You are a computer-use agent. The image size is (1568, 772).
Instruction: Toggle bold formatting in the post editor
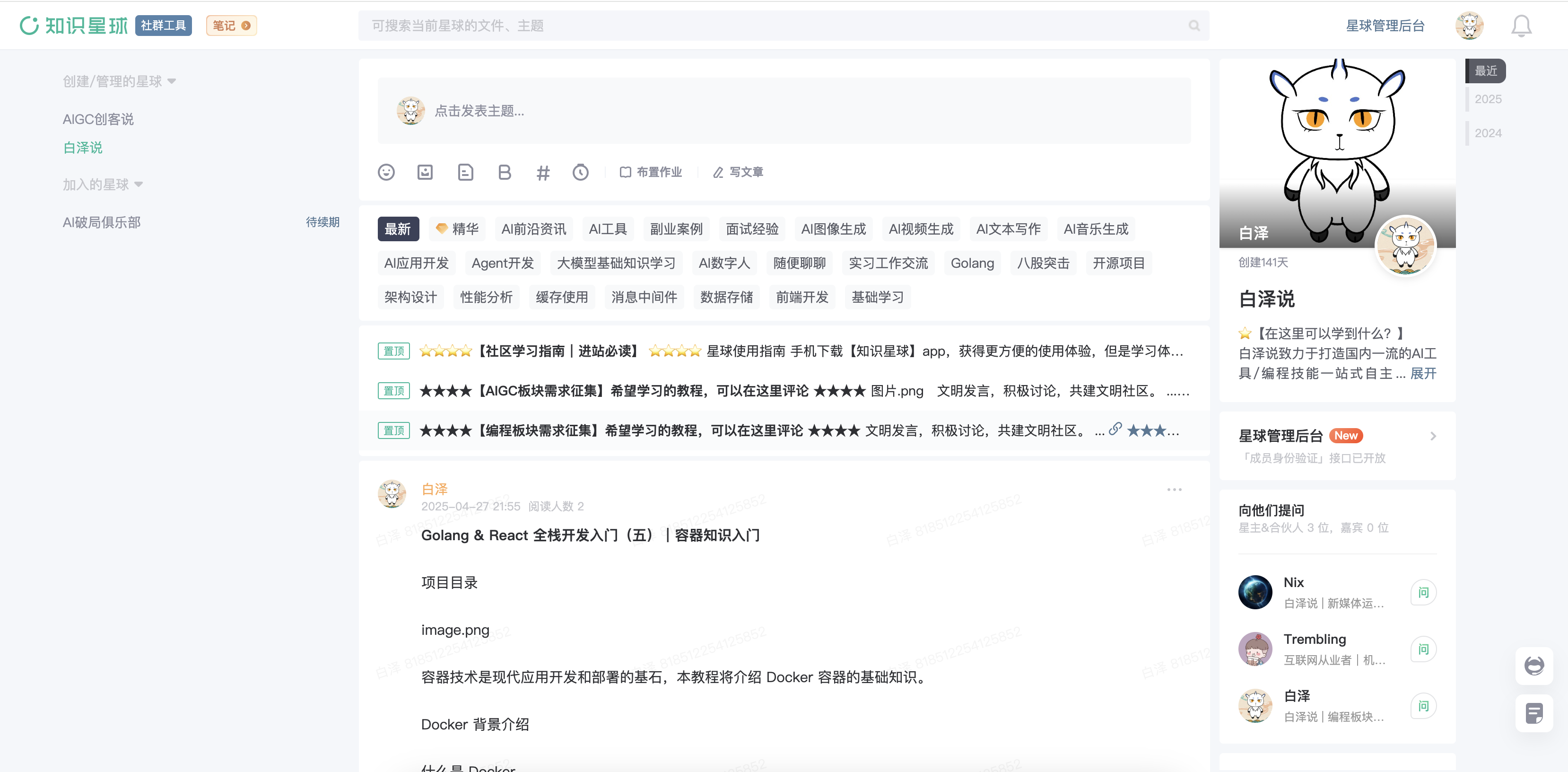(x=504, y=172)
